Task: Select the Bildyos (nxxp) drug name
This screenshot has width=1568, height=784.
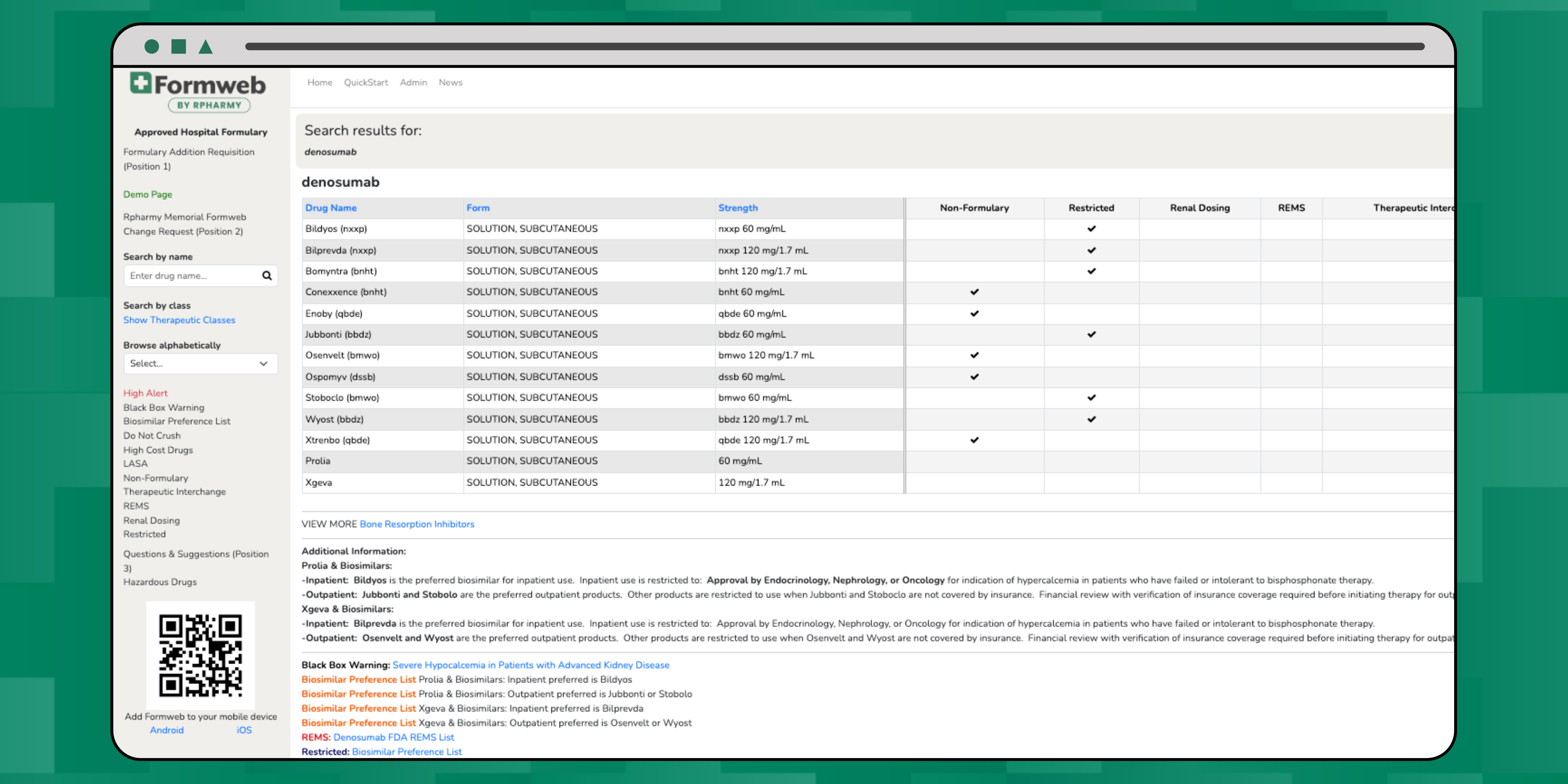Action: tap(336, 229)
